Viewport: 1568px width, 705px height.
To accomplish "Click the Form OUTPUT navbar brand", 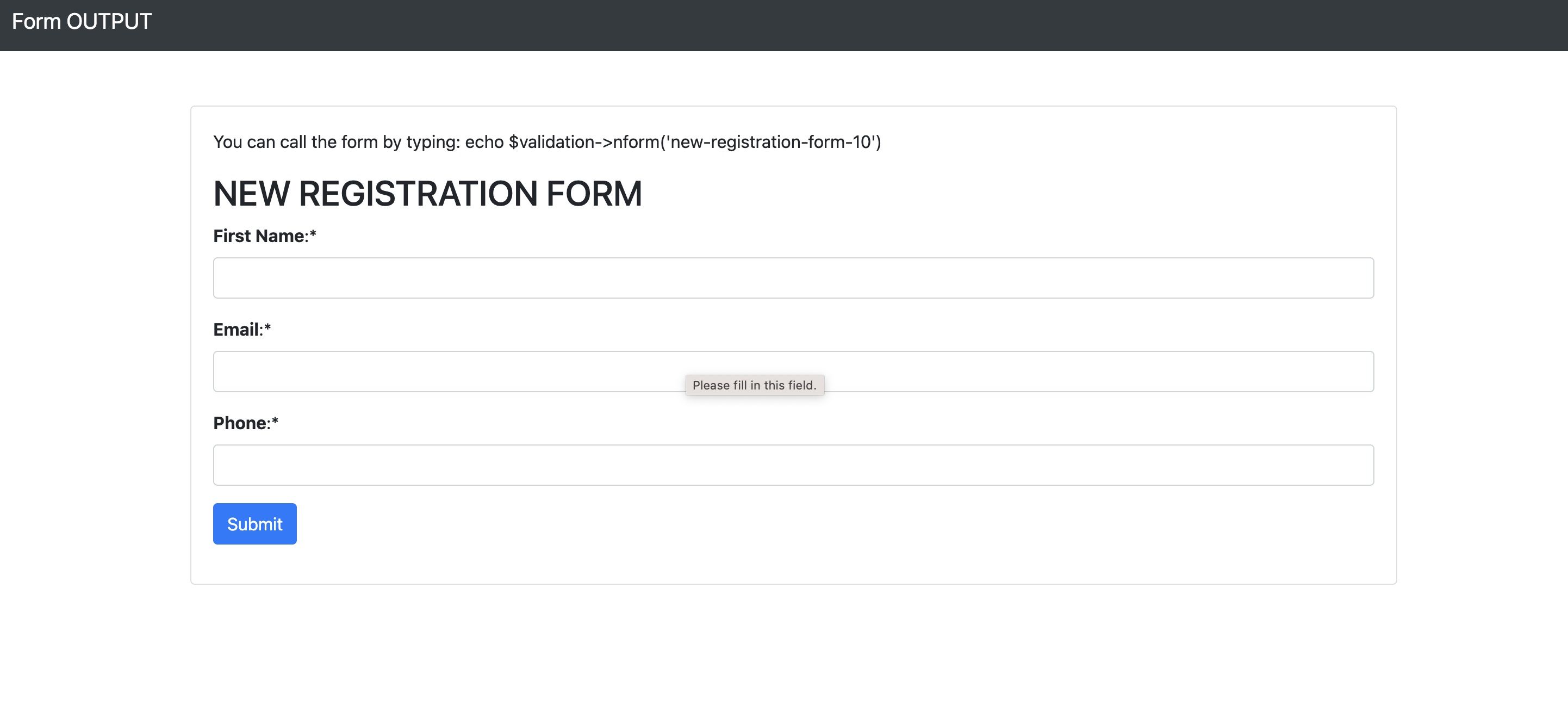I will [x=82, y=22].
